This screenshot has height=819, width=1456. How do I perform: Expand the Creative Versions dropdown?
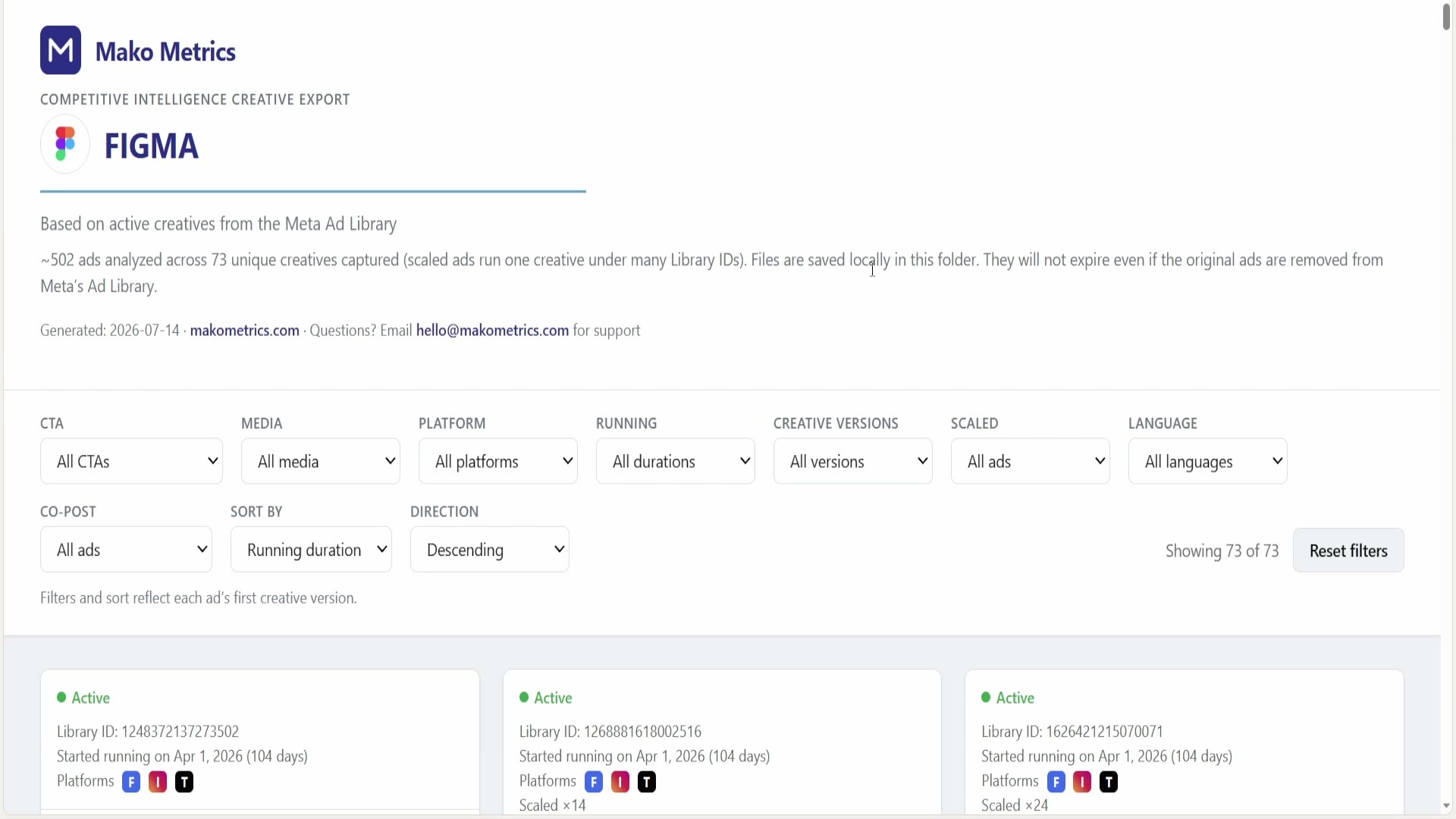(x=853, y=461)
